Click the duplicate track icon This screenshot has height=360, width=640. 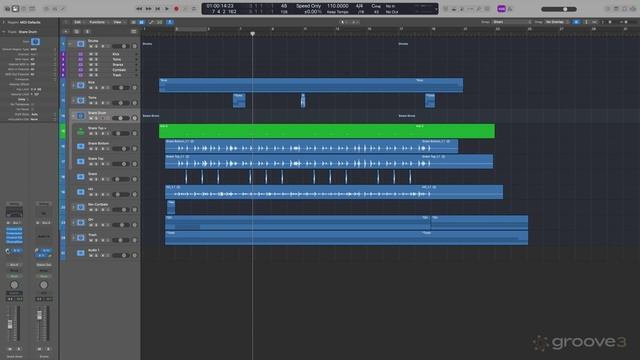[x=76, y=31]
